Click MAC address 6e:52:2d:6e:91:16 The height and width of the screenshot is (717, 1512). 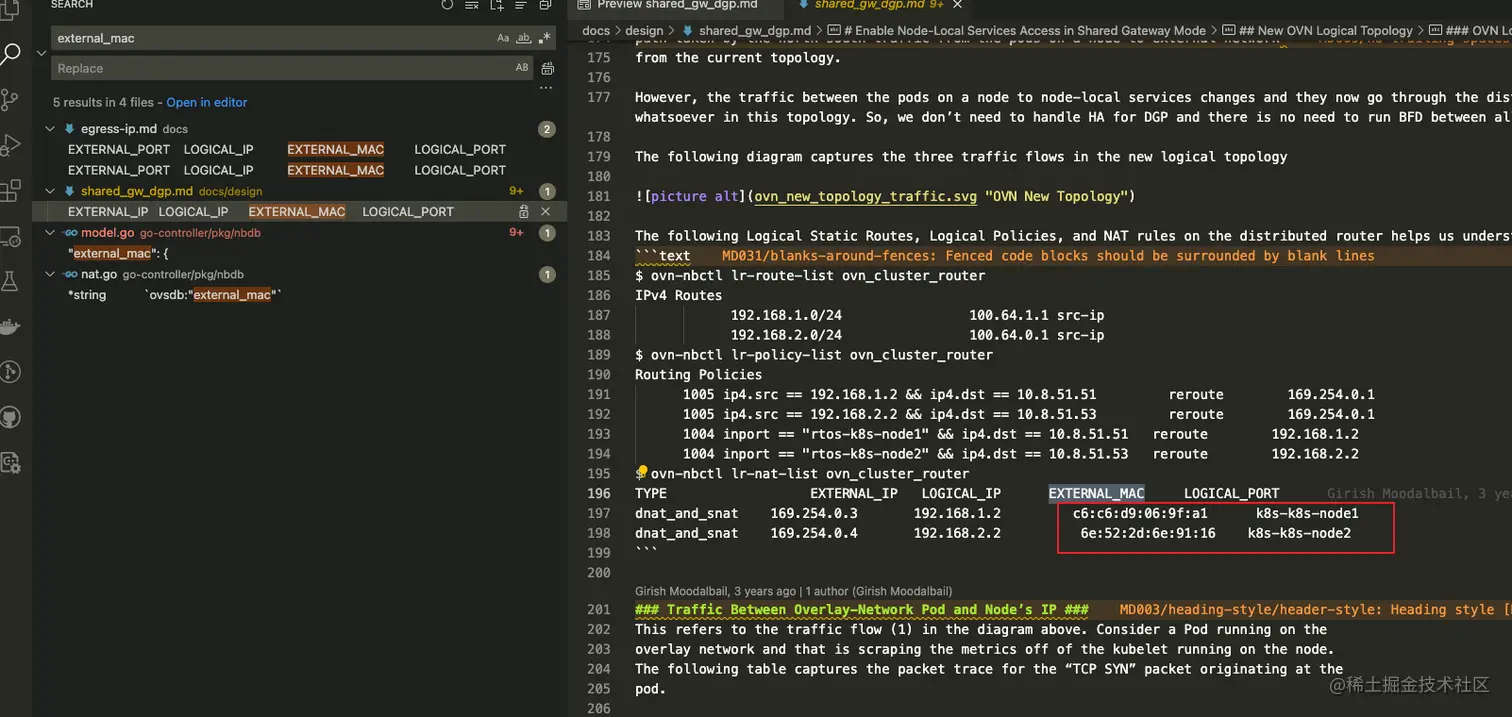[x=1148, y=533]
